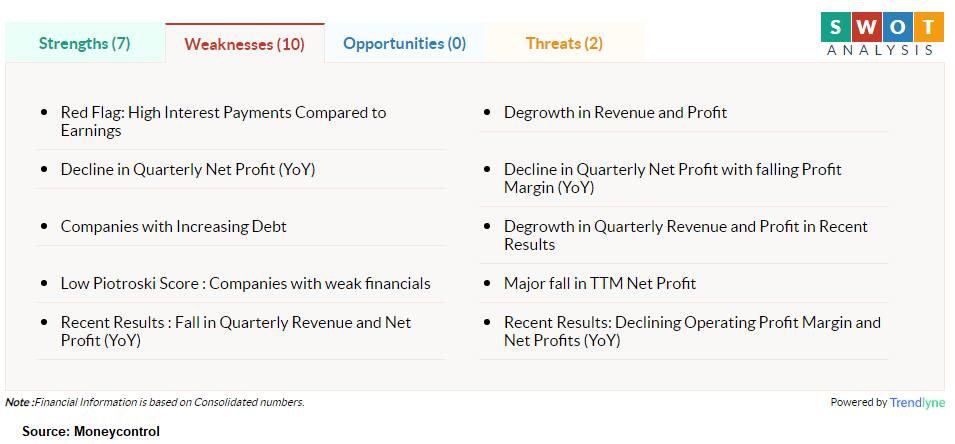Select Degrowth in Revenue and Profit
Viewport: 955px width, 444px height.
click(x=615, y=113)
